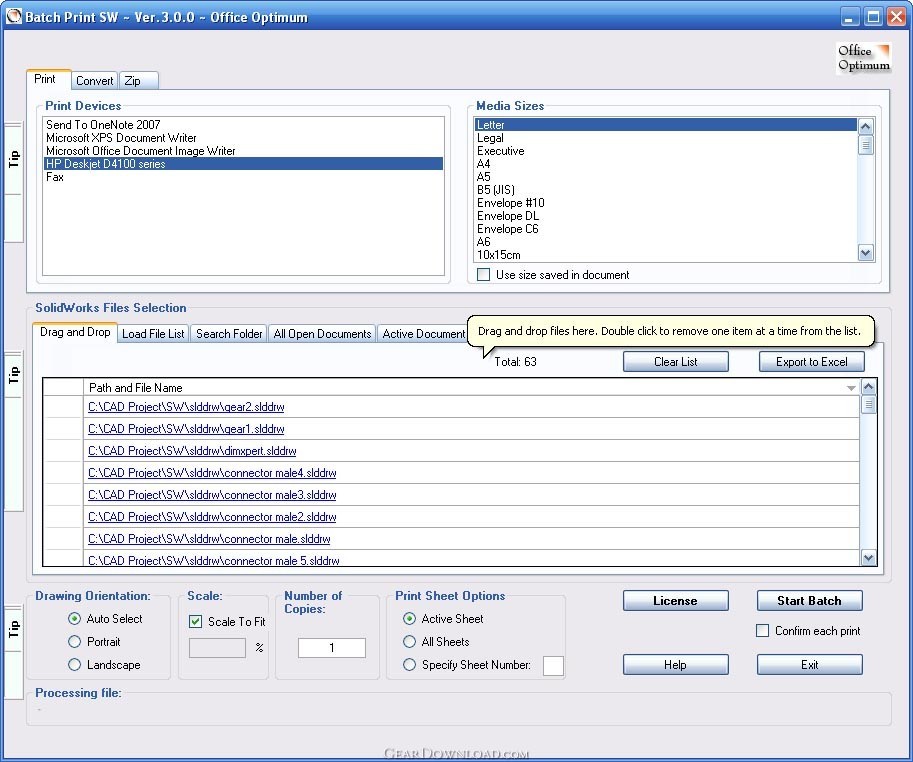Expand the Tip panel beside file list

(x=13, y=374)
